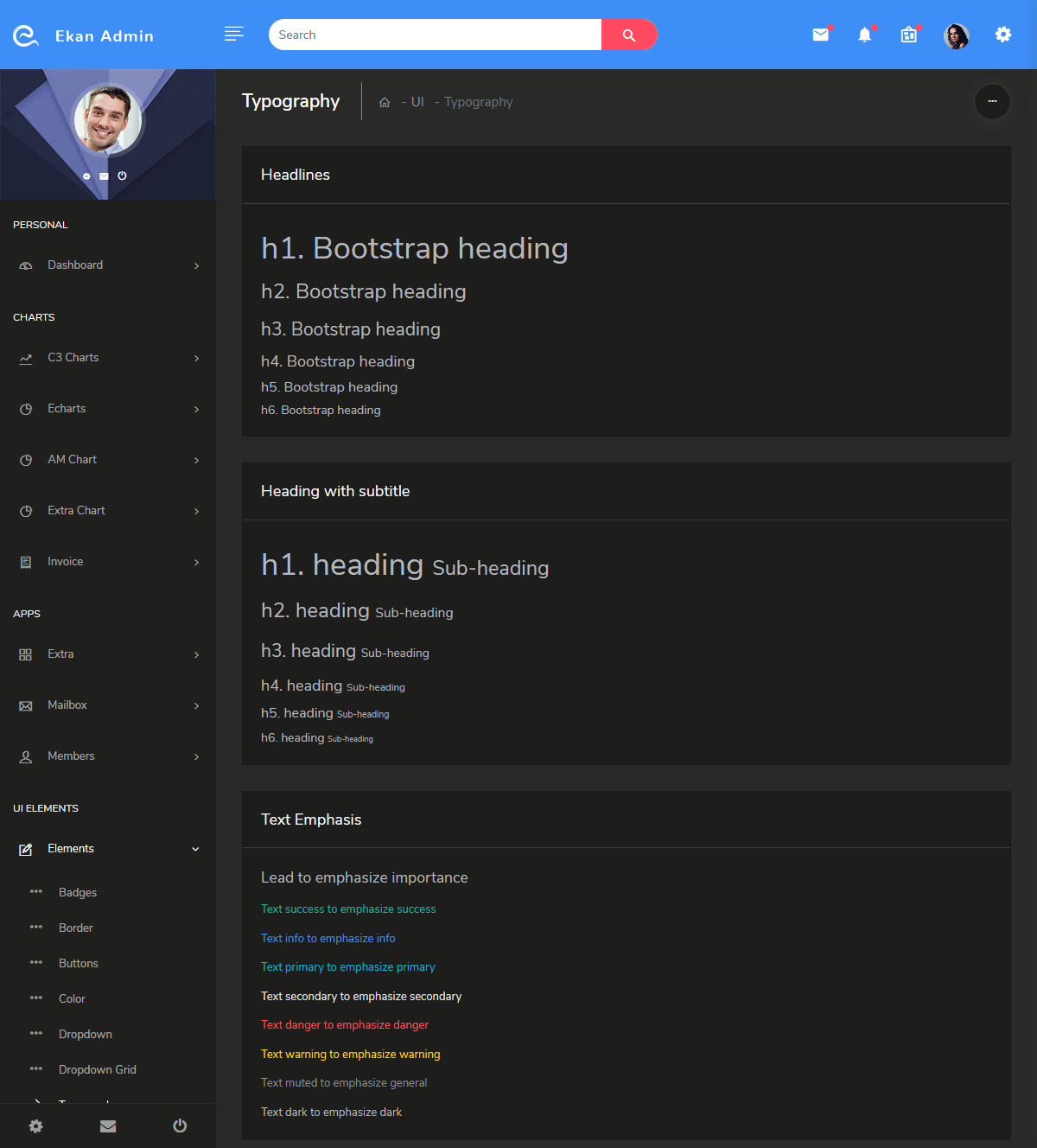
Task: Open the settings gear at top right
Action: point(1002,35)
